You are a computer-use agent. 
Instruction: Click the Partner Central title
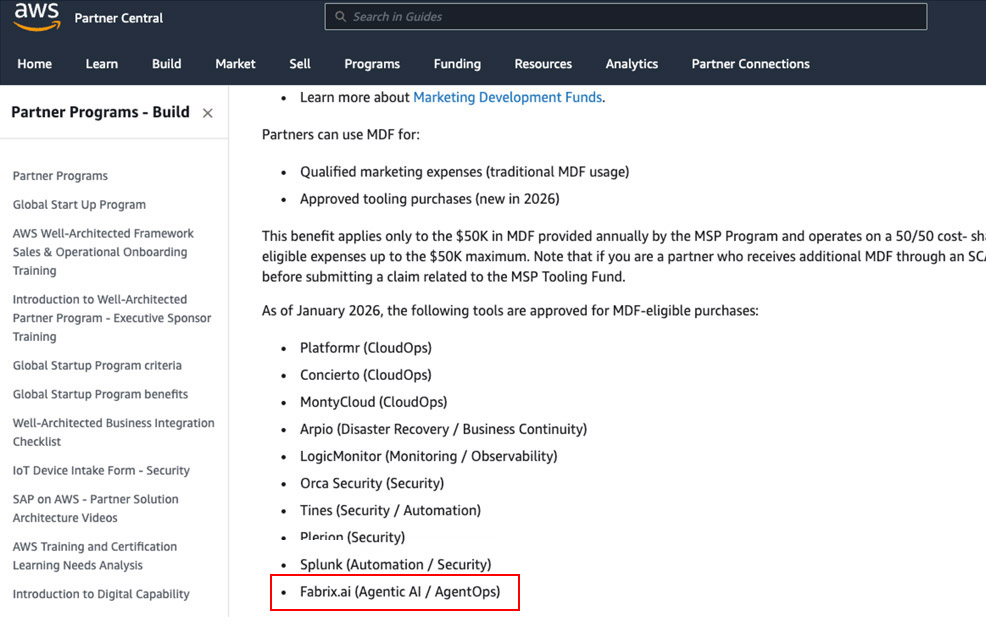click(x=118, y=18)
